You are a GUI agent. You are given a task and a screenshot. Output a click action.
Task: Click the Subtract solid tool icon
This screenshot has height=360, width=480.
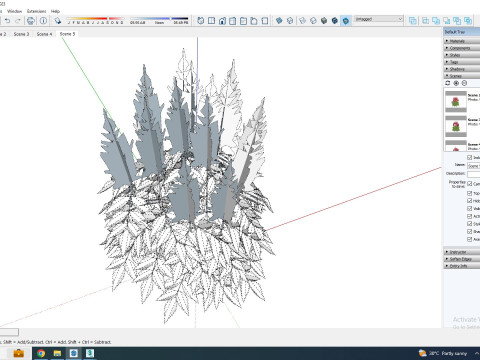[x=447, y=21]
